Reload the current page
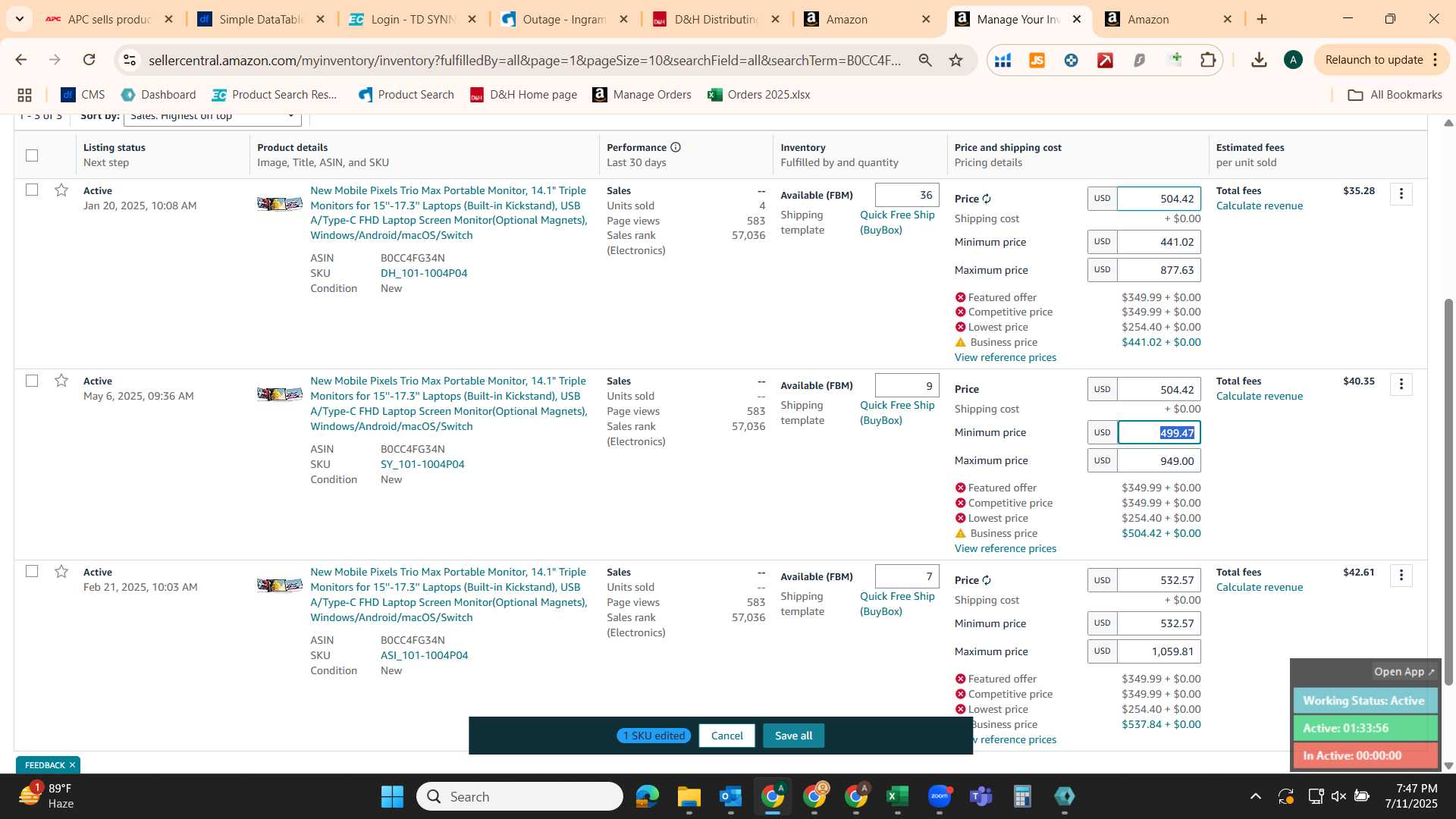Viewport: 1456px width, 819px height. pyautogui.click(x=89, y=60)
